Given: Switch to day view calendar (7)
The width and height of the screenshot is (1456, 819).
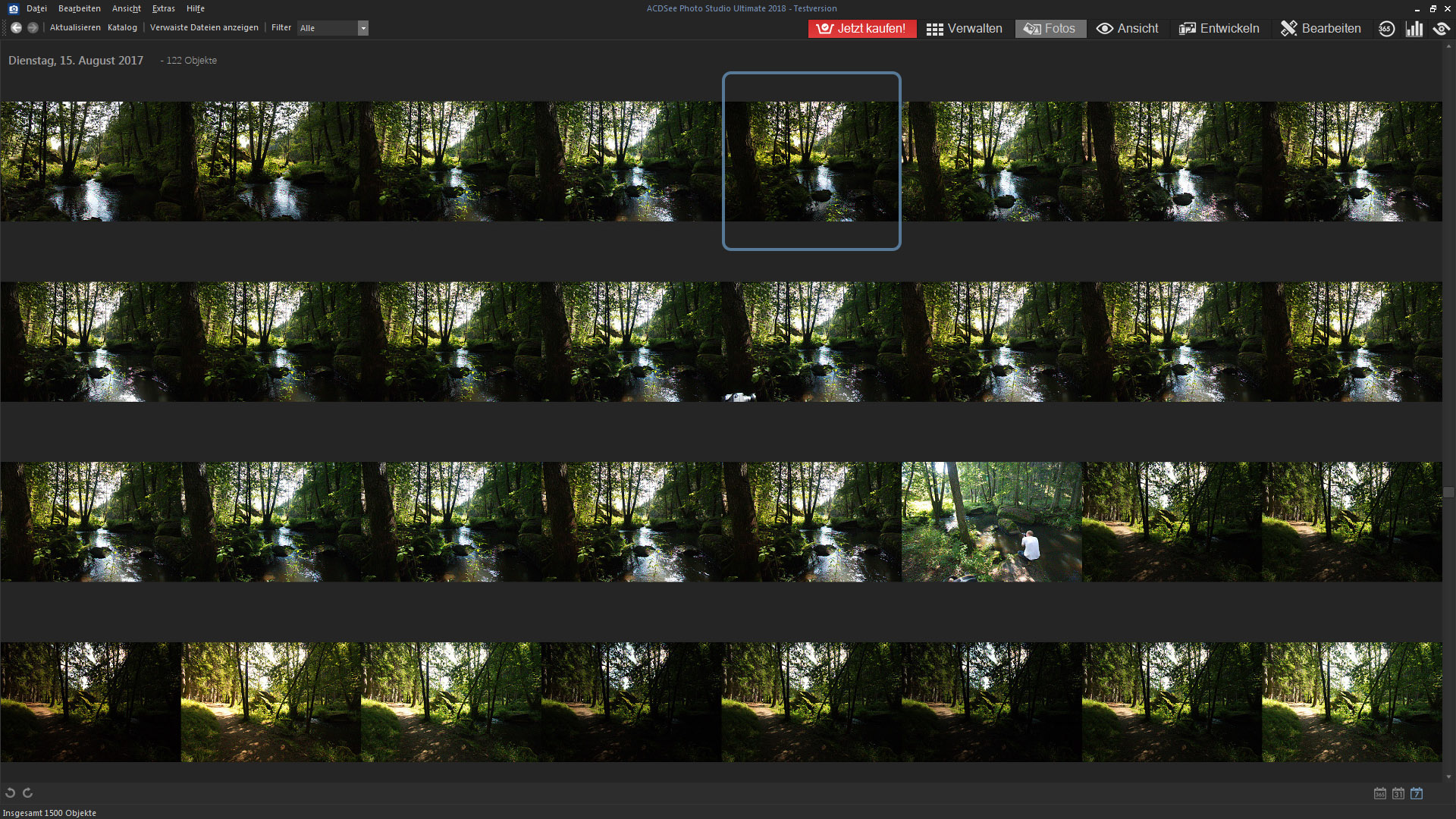Looking at the screenshot, I should (x=1417, y=794).
